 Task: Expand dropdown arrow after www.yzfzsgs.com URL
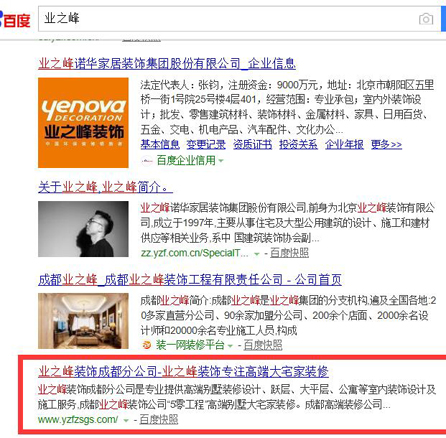(x=126, y=420)
